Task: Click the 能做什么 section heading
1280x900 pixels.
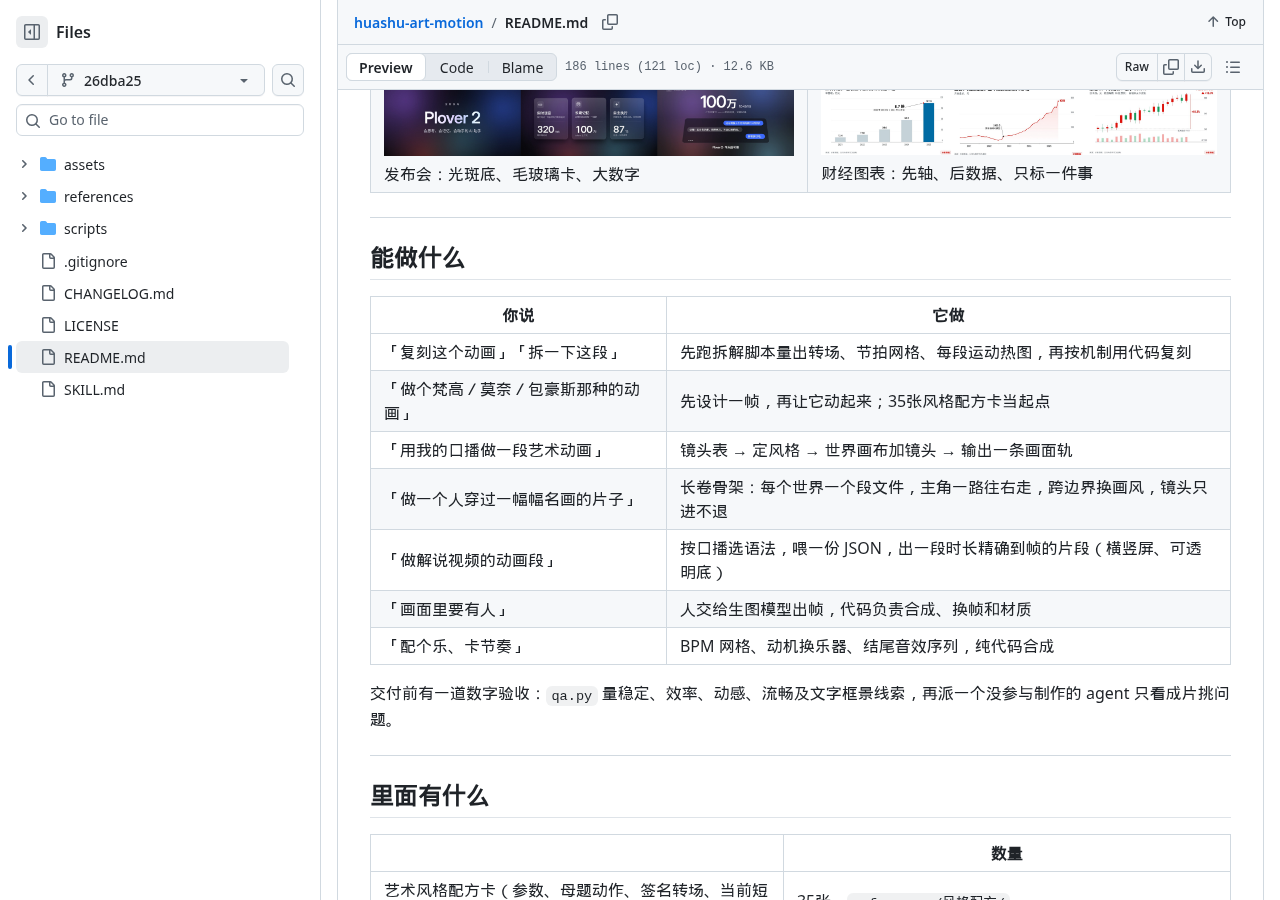Action: (x=417, y=257)
